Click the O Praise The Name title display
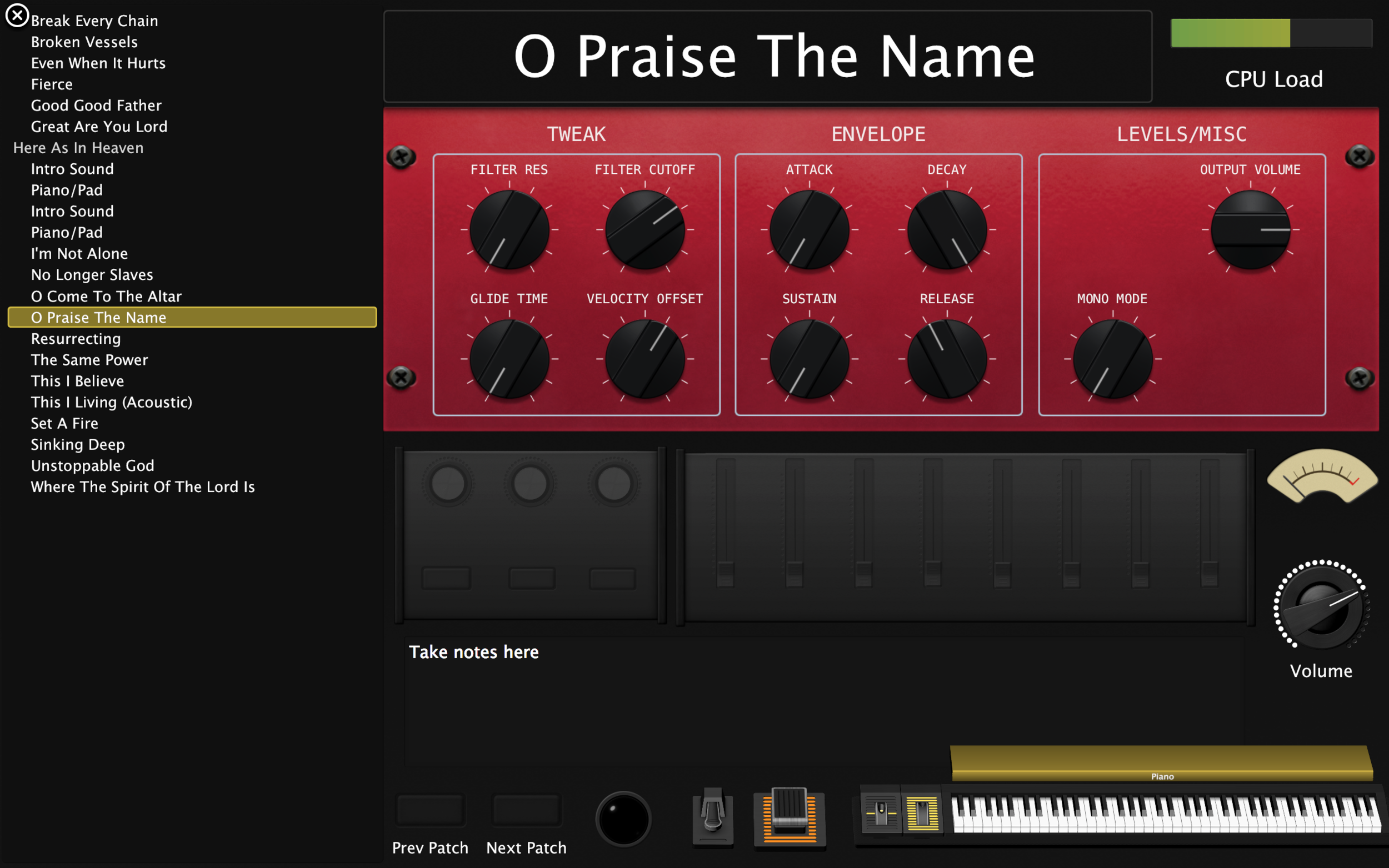The image size is (1389, 868). coord(768,56)
